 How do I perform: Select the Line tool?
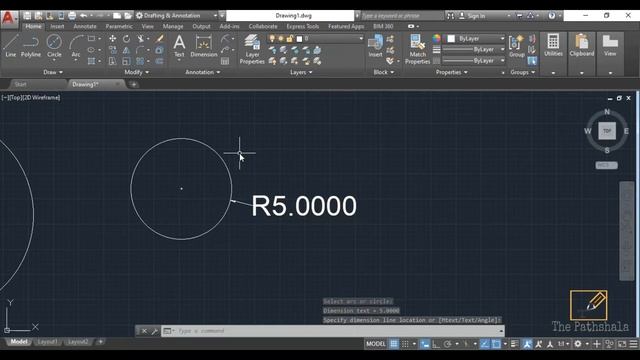[x=11, y=46]
